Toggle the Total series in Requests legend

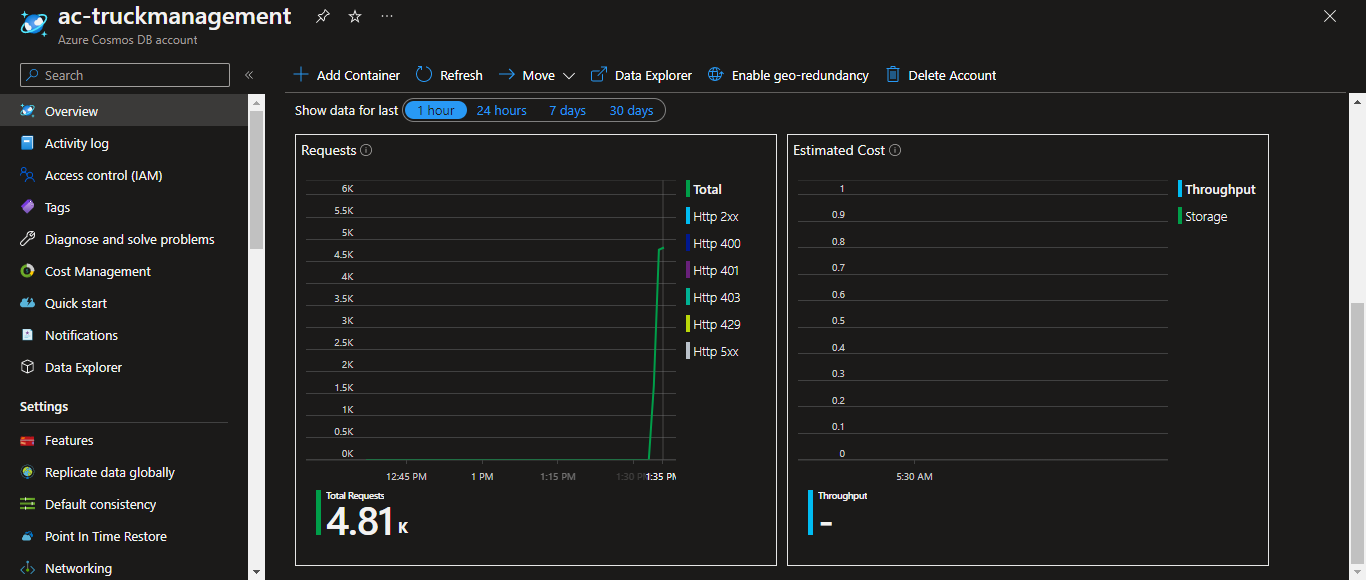[x=704, y=189]
